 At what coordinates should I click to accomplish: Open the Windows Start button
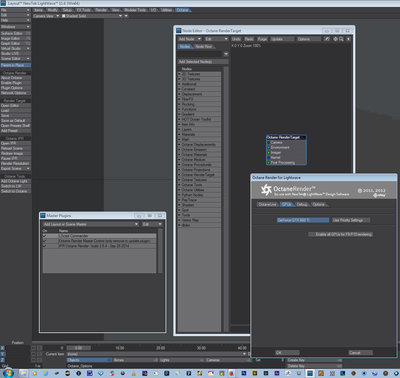[x=8, y=373]
